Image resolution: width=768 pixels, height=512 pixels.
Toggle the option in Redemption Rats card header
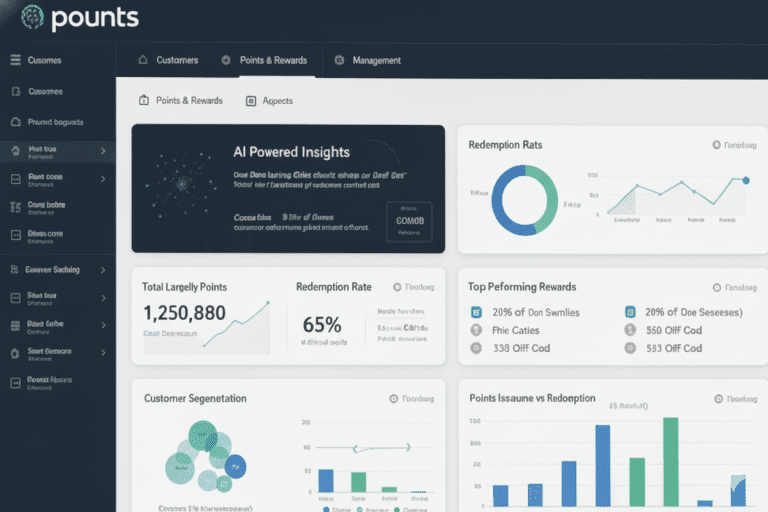[x=716, y=145]
